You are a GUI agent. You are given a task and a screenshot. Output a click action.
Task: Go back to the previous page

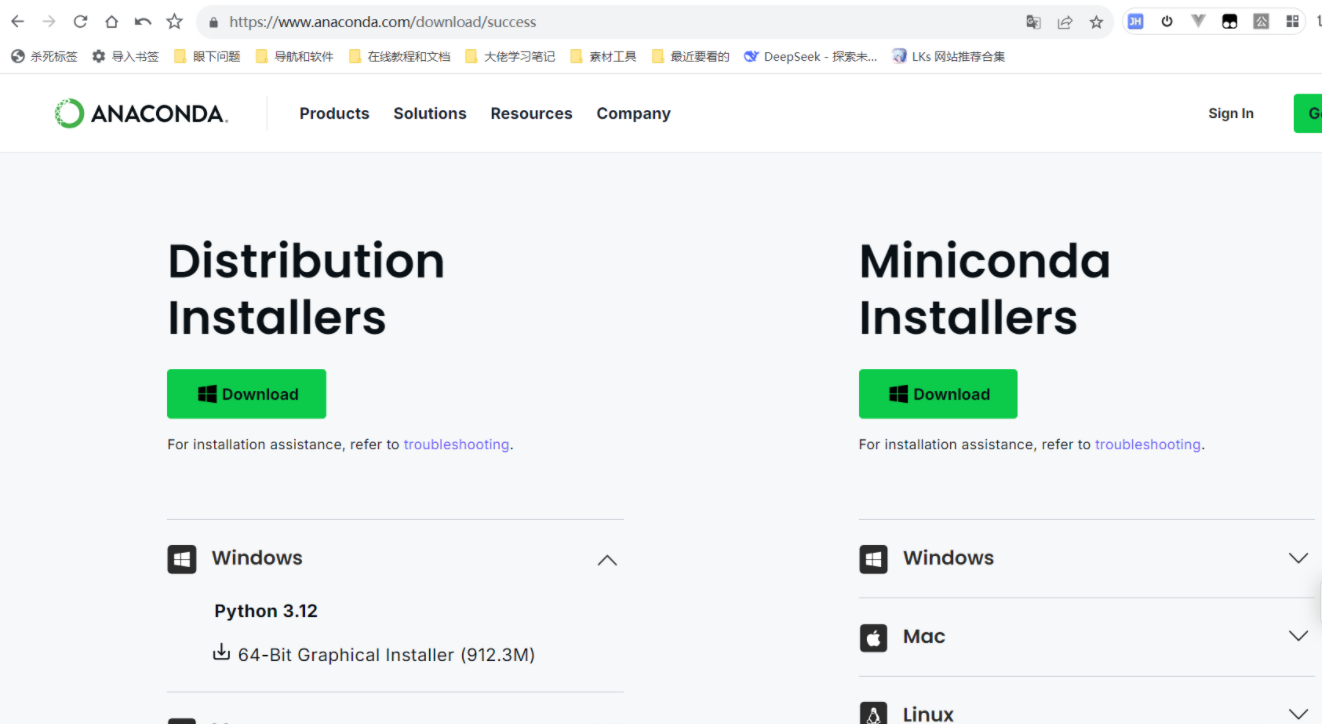(x=17, y=21)
